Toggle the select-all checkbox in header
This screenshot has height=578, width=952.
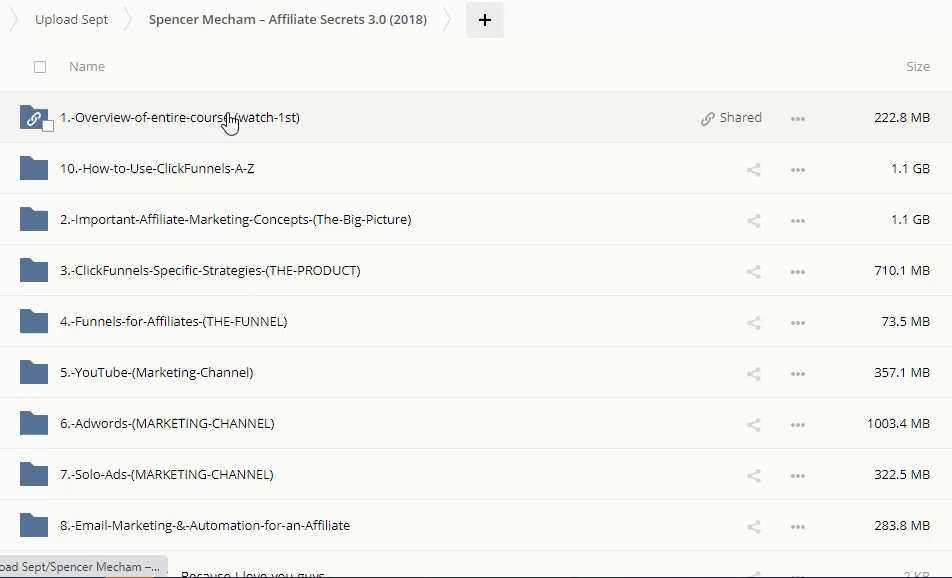[x=40, y=67]
